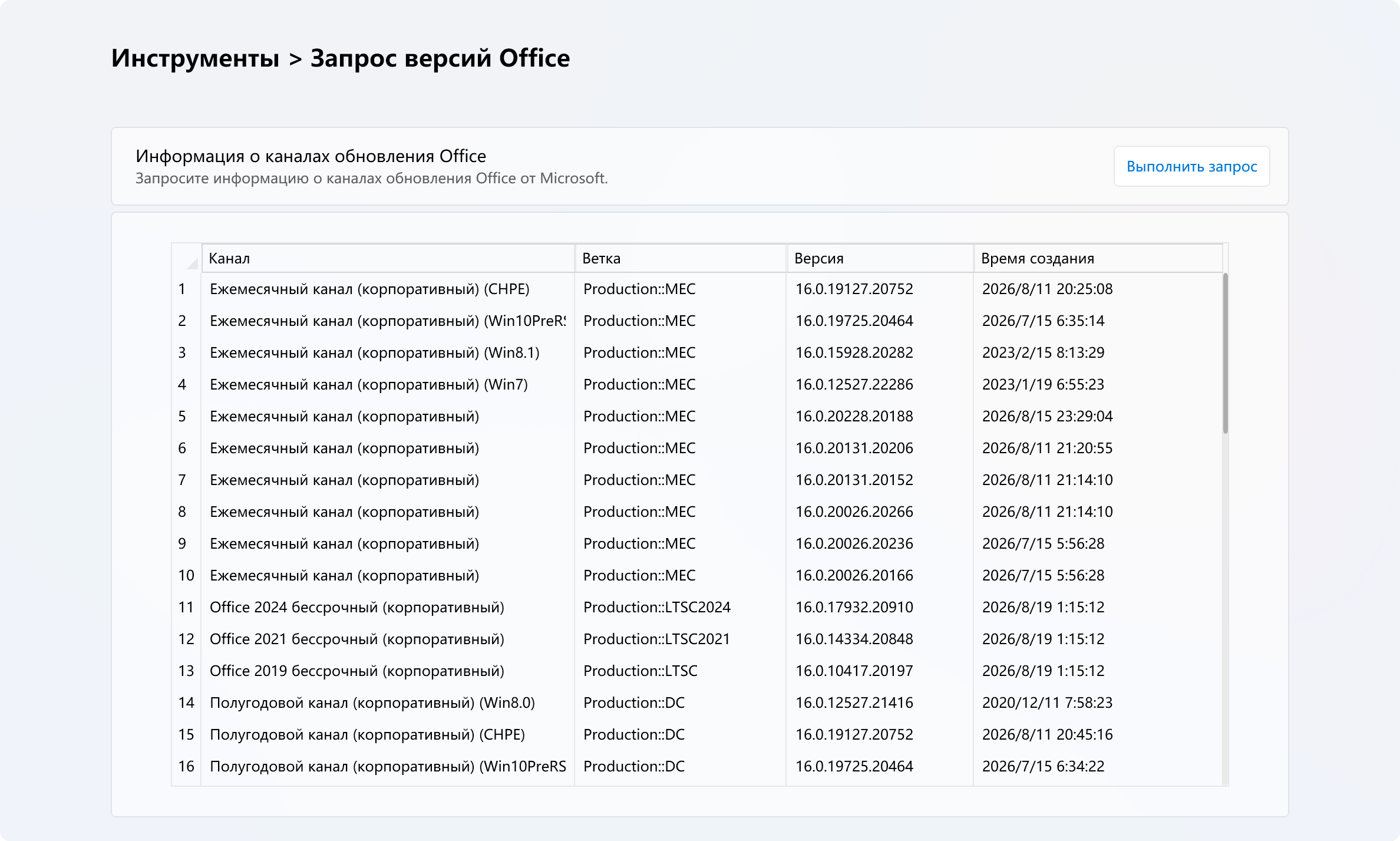Click the Office 2021 бессрочный (корпоративный) cell
The height and width of the screenshot is (841, 1400).
pos(388,639)
